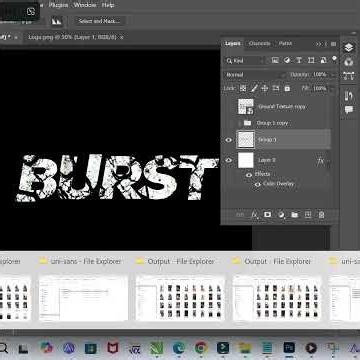Open the Window menu

click(85, 5)
